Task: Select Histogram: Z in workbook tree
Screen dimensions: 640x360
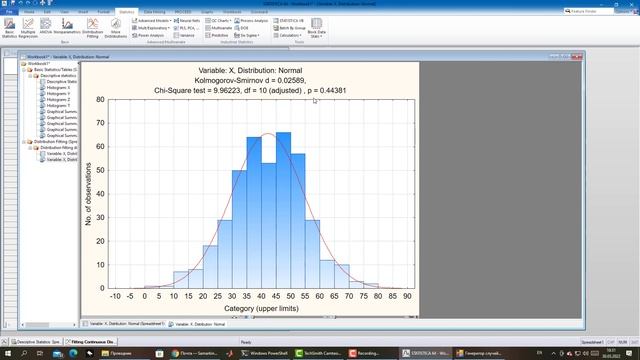Action: pyautogui.click(x=58, y=100)
